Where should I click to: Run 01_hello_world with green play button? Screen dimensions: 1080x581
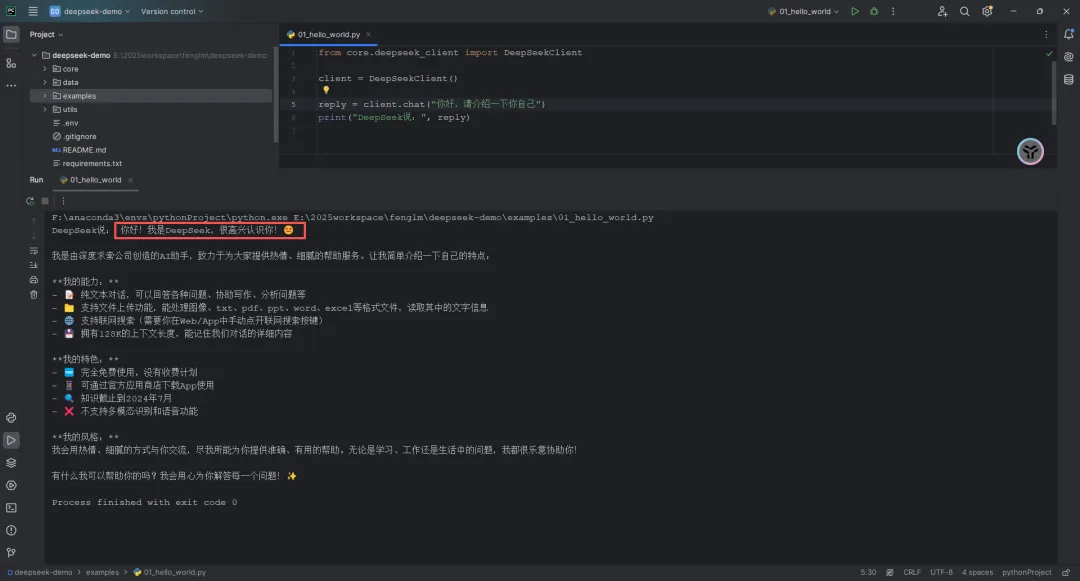click(855, 11)
